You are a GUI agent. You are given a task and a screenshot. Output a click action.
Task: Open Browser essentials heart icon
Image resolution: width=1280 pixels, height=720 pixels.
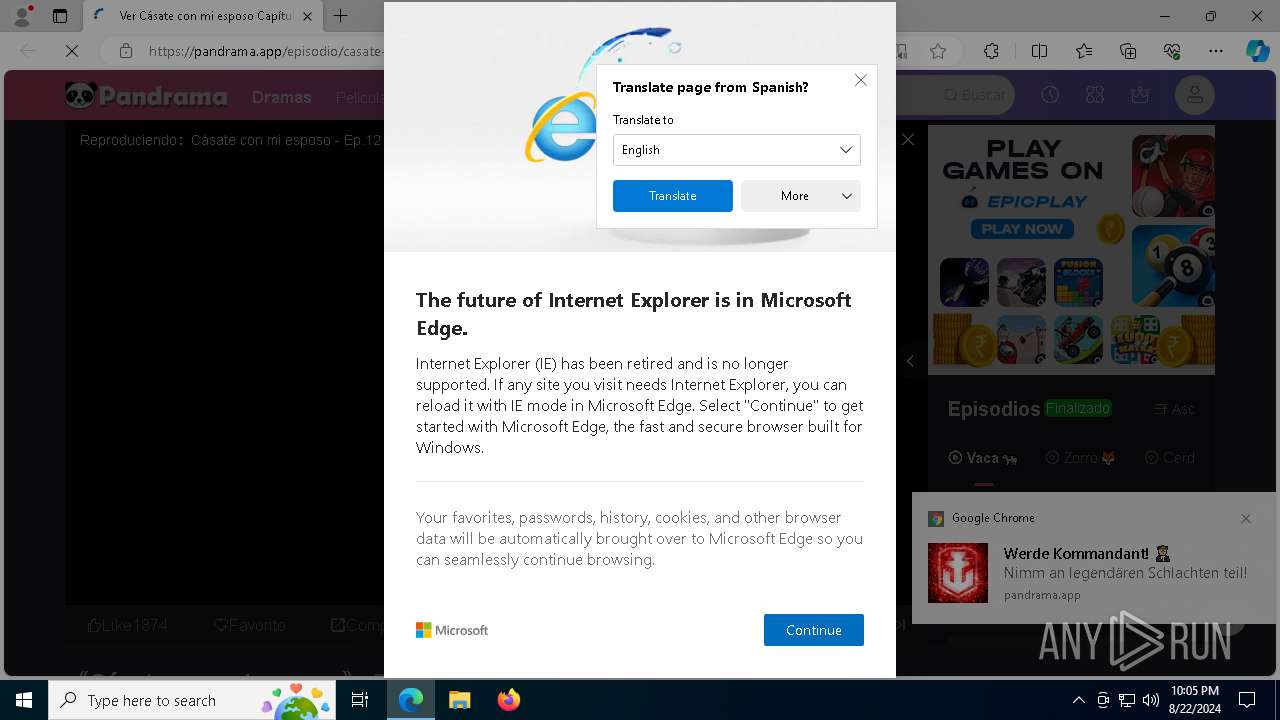pos(1172,51)
